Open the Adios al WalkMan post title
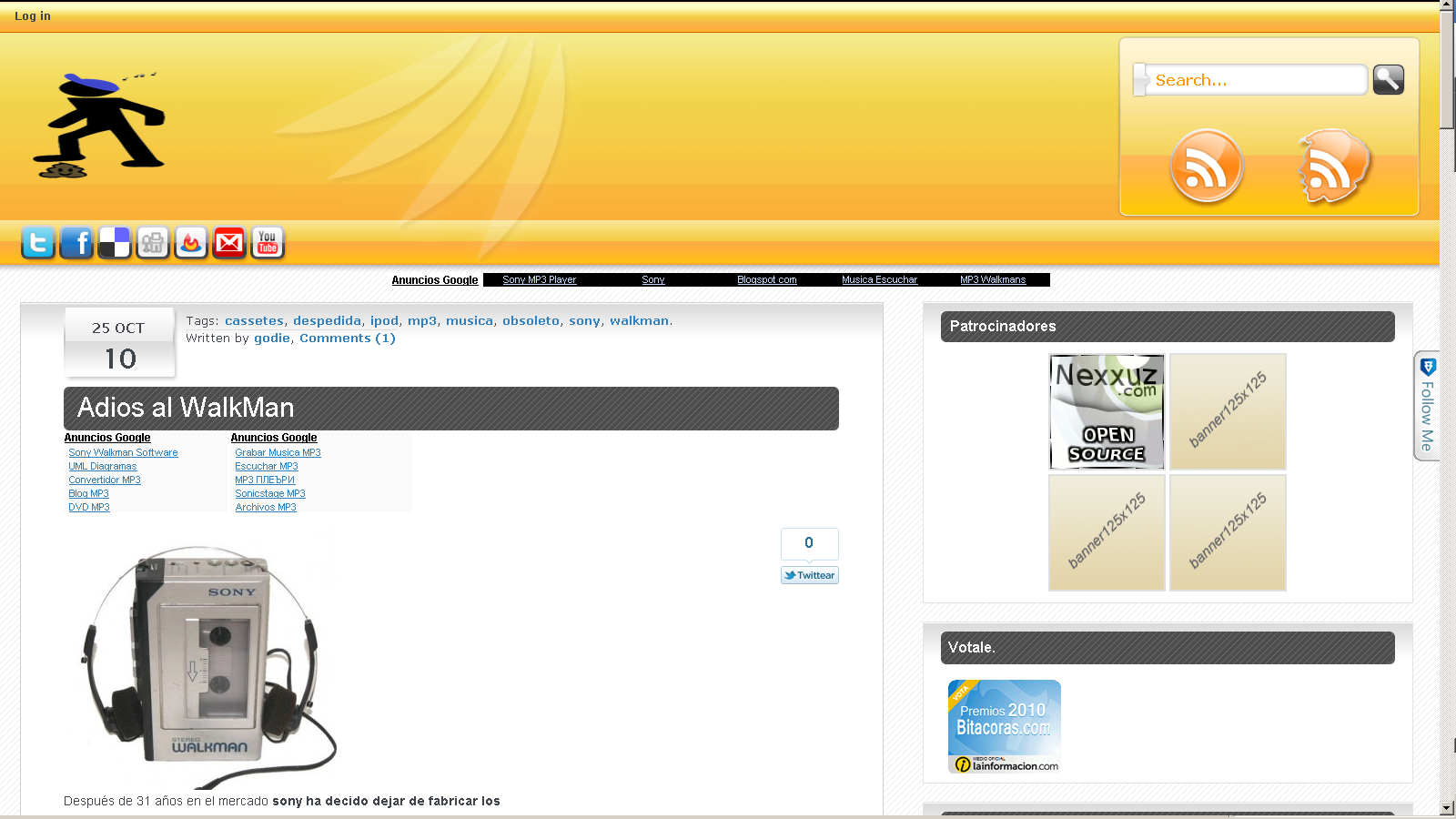 [186, 408]
